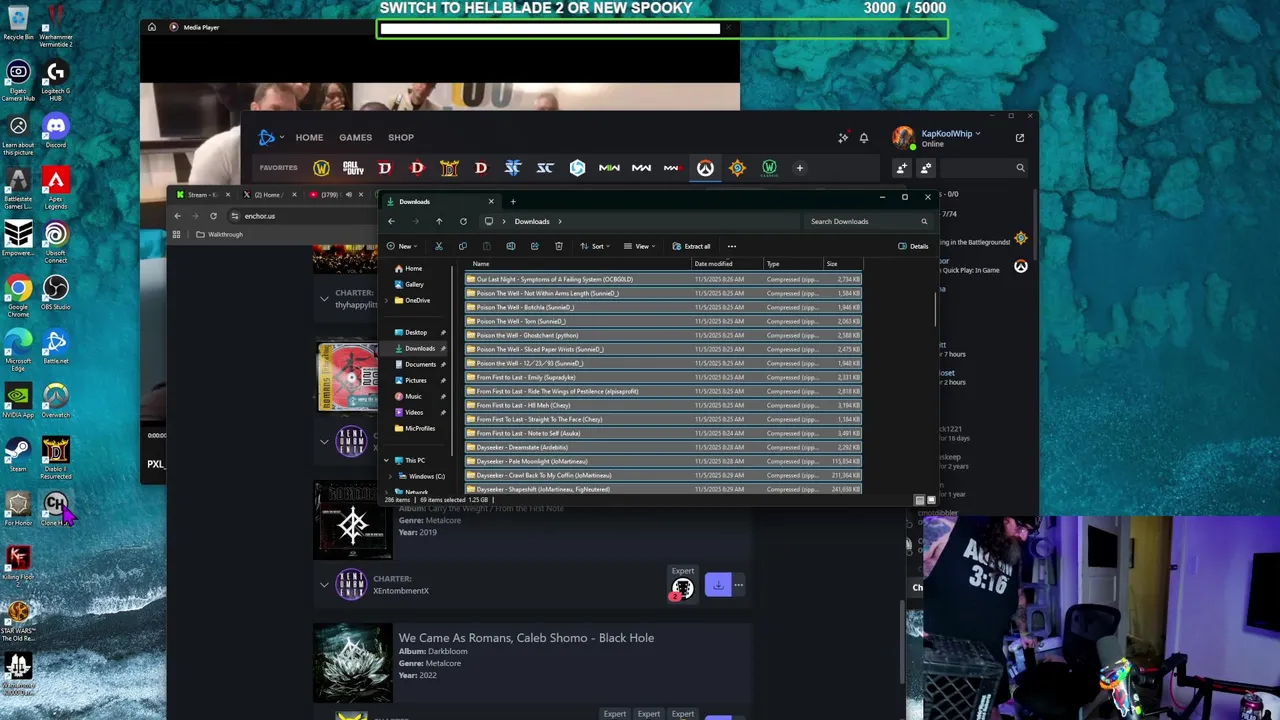Screen dimensions: 1280x720
Task: Go back in Explorer navigation
Action: tap(391, 221)
